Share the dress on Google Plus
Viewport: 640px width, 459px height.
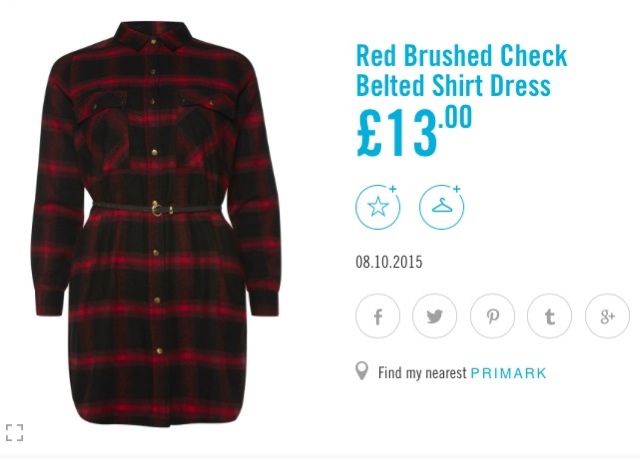[607, 316]
